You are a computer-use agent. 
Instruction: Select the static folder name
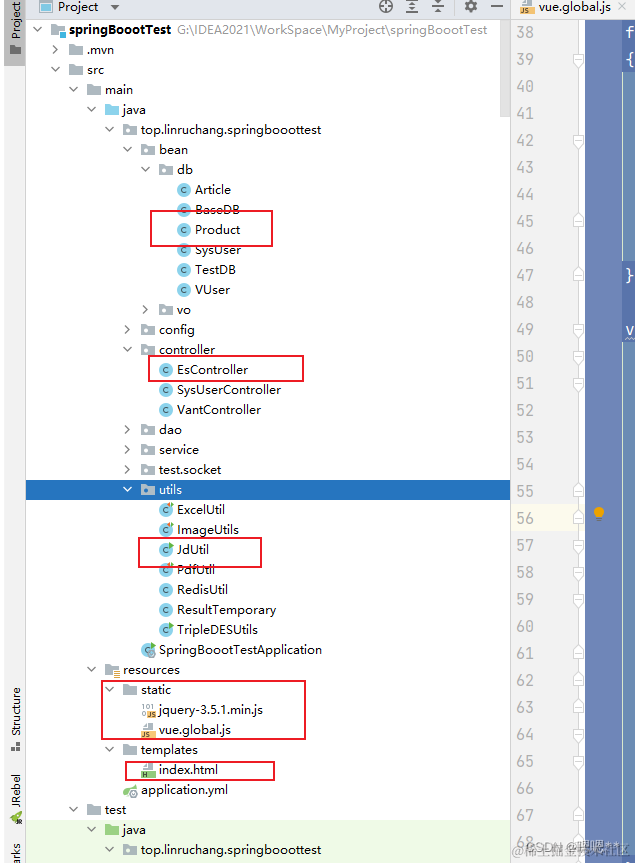(x=156, y=690)
